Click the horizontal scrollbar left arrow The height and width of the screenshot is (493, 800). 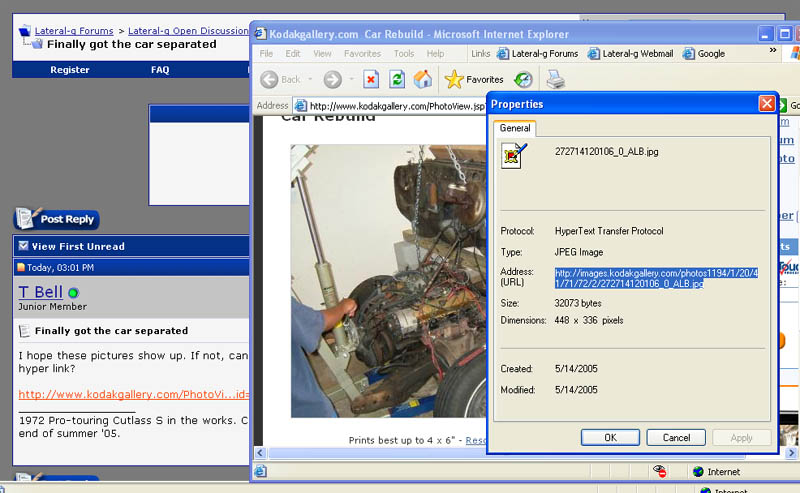[x=260, y=453]
